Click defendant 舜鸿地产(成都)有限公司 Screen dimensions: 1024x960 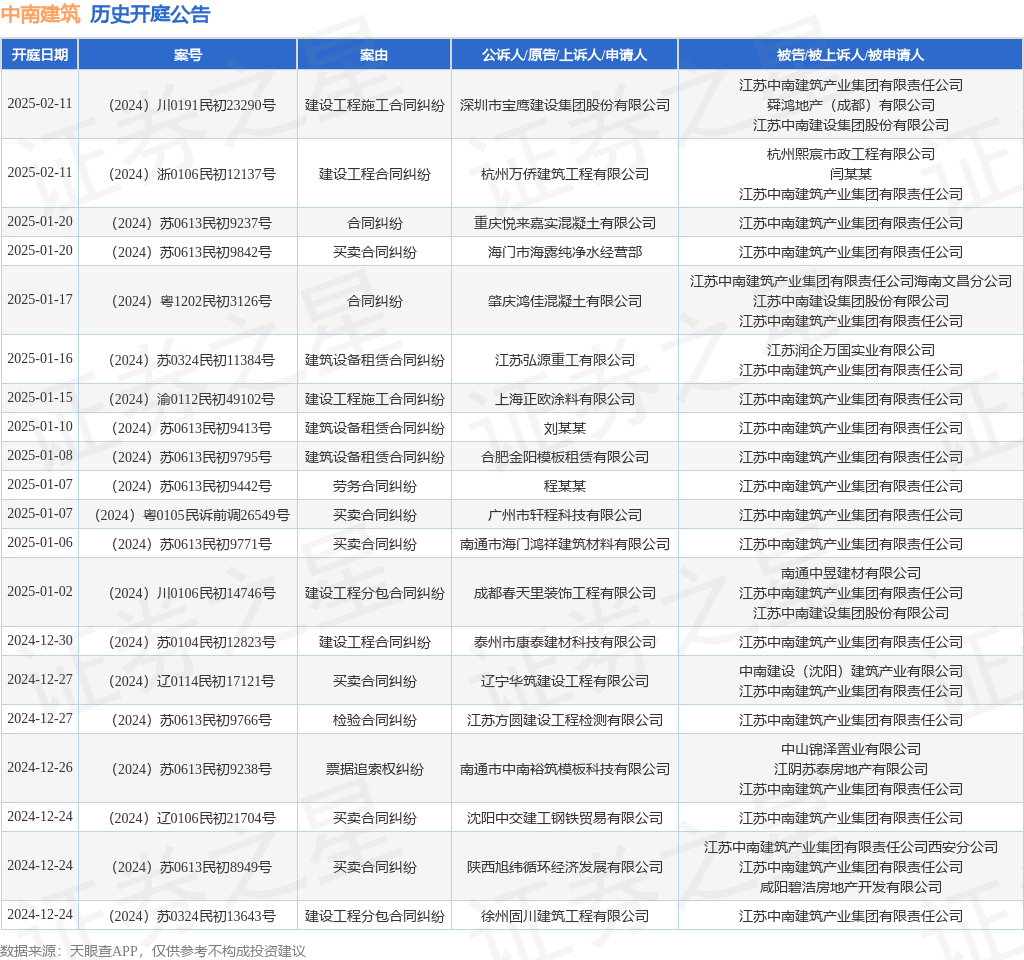[x=850, y=105]
